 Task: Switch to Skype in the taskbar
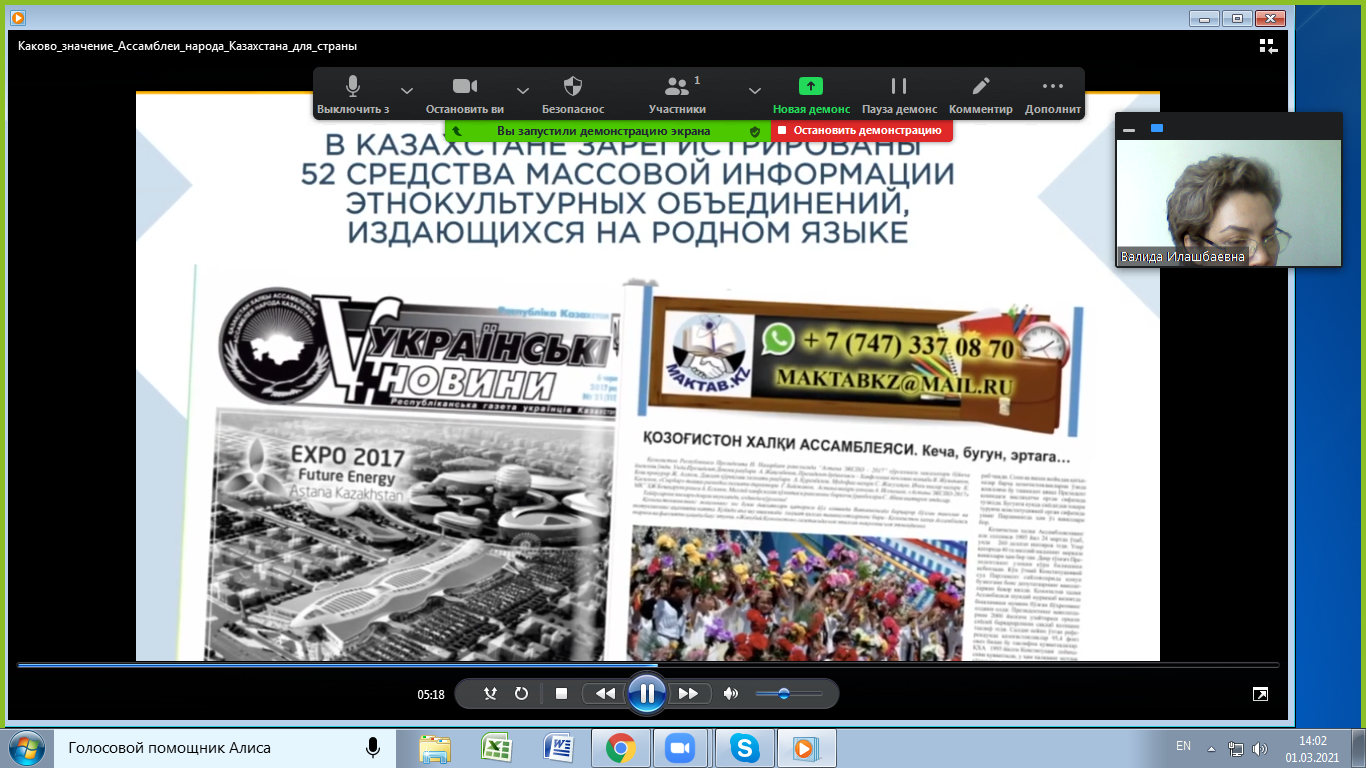[743, 748]
